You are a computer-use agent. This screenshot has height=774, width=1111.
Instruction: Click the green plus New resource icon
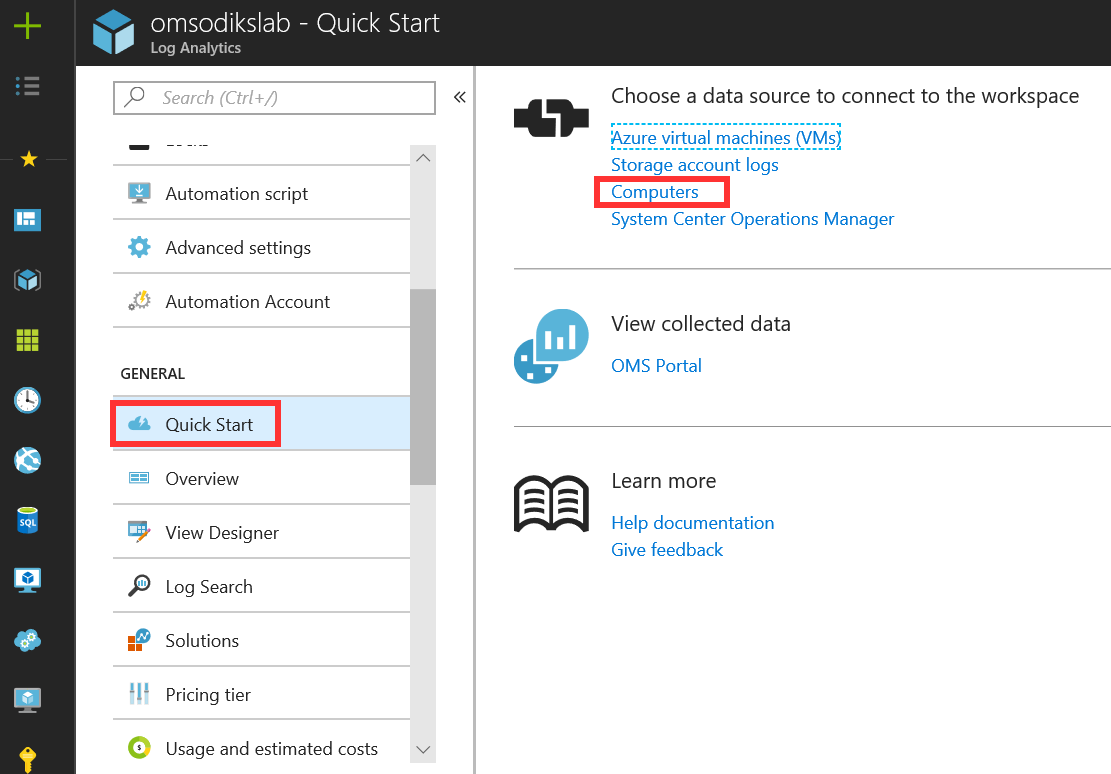pyautogui.click(x=28, y=26)
